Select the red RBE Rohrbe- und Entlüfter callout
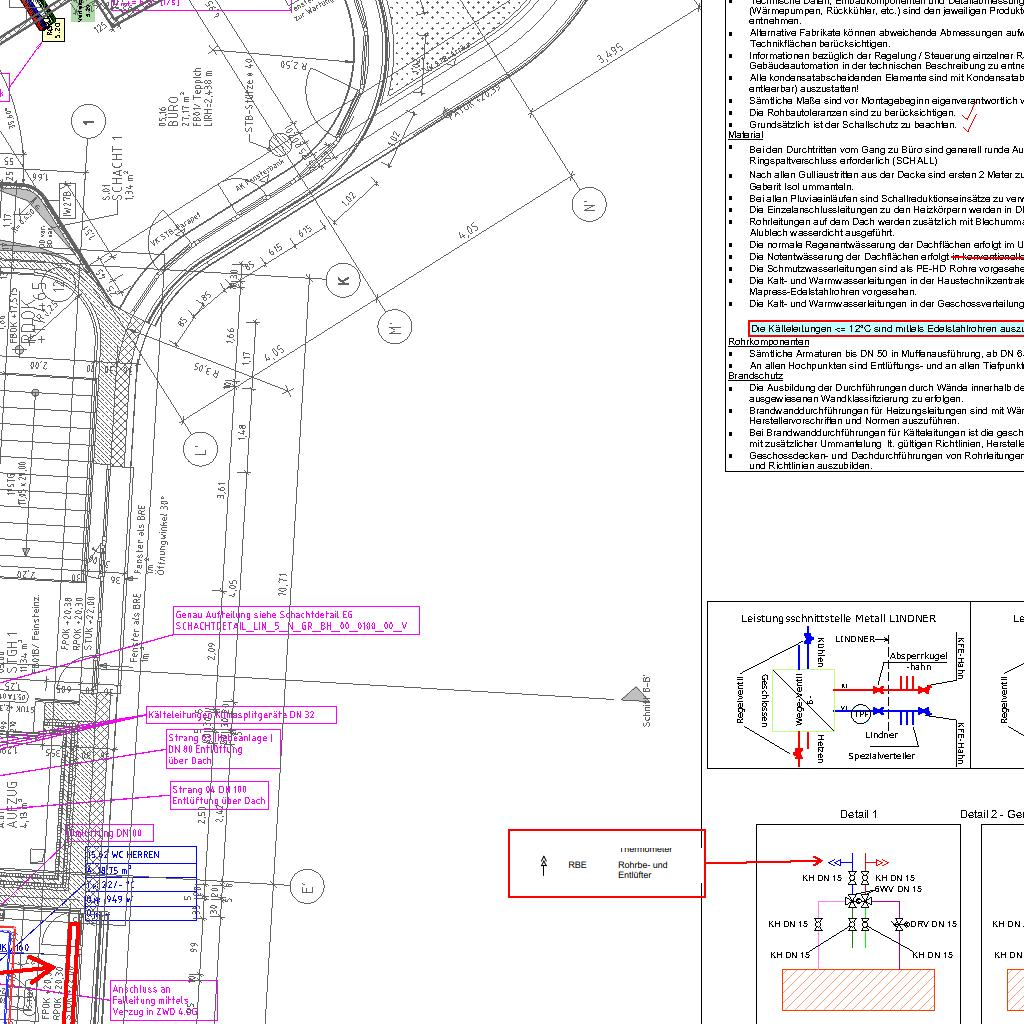The width and height of the screenshot is (1024, 1024). click(x=606, y=863)
